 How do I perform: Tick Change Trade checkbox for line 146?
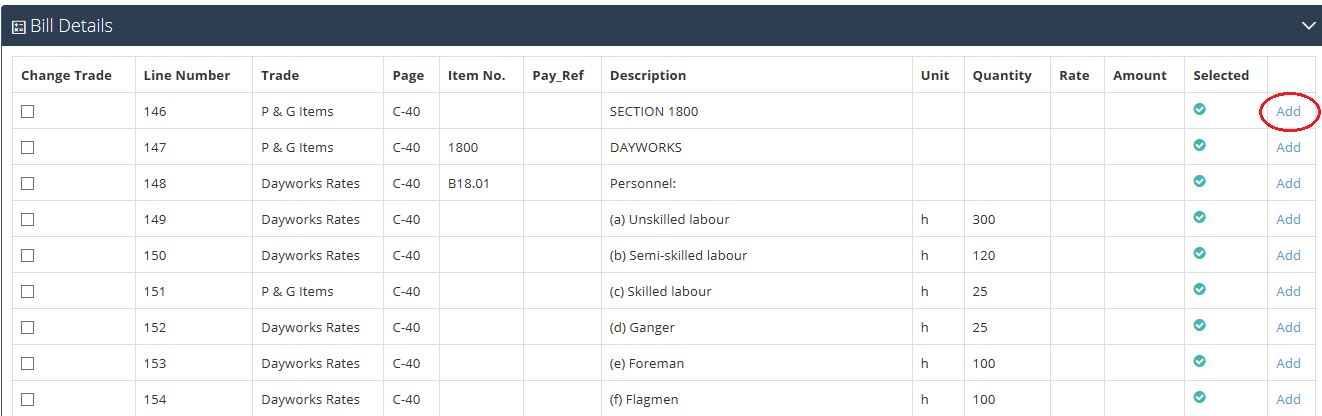28,112
